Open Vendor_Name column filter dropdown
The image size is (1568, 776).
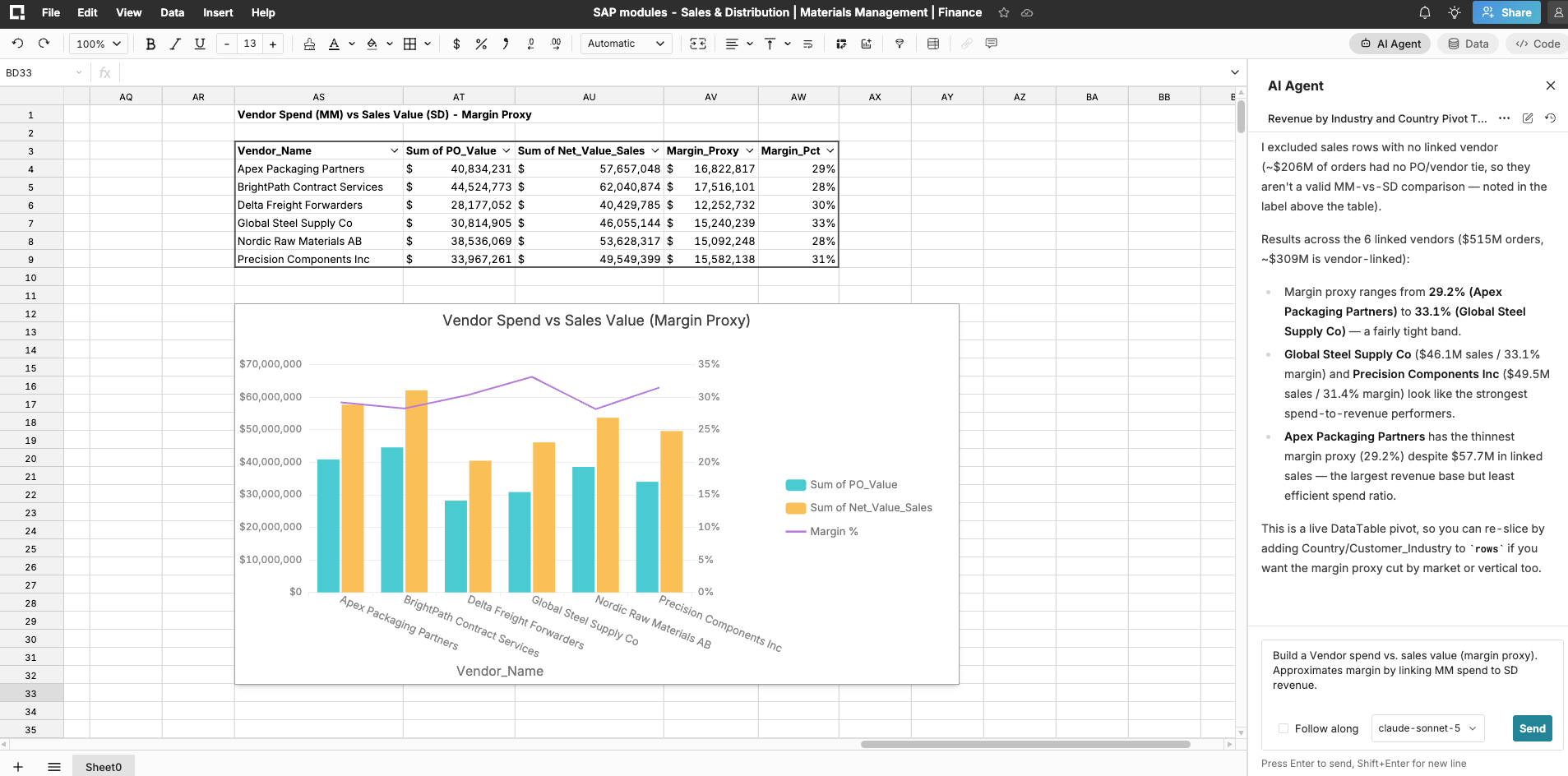(x=395, y=150)
